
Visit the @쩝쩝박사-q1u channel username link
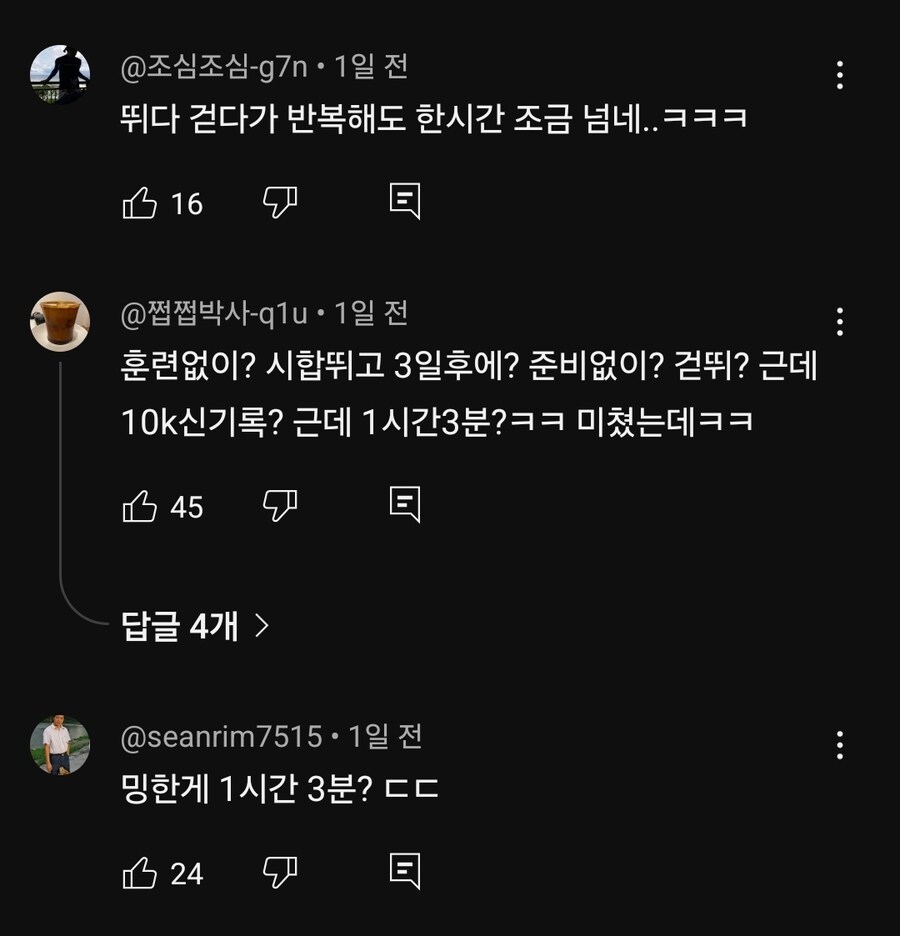click(214, 314)
